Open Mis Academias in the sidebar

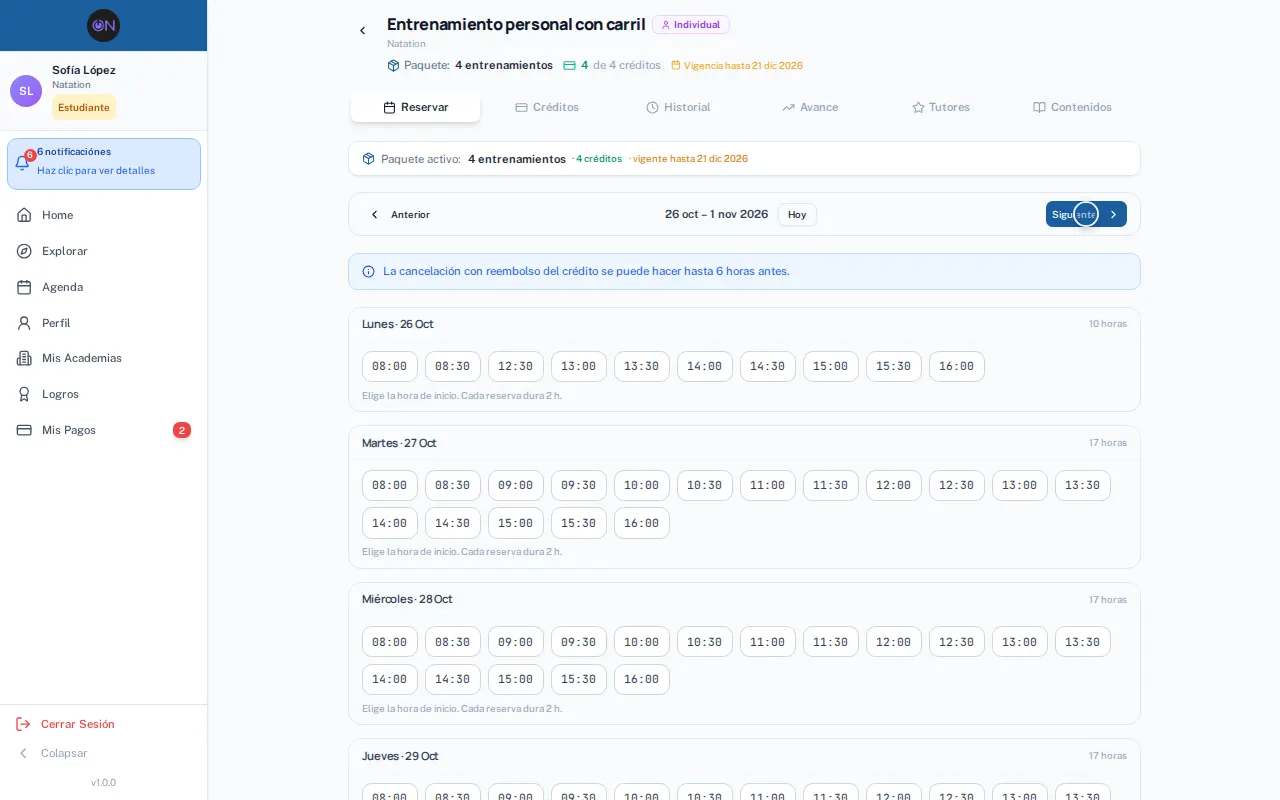click(x=104, y=358)
